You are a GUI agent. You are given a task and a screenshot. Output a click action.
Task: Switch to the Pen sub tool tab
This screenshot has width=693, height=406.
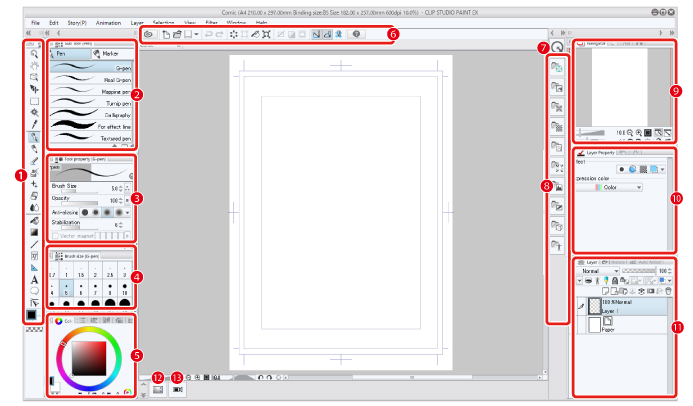click(70, 53)
